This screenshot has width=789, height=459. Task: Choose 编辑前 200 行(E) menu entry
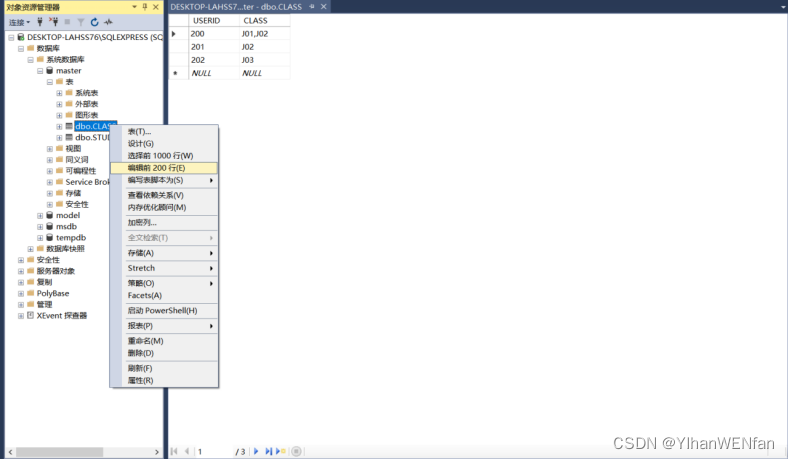[164, 168]
